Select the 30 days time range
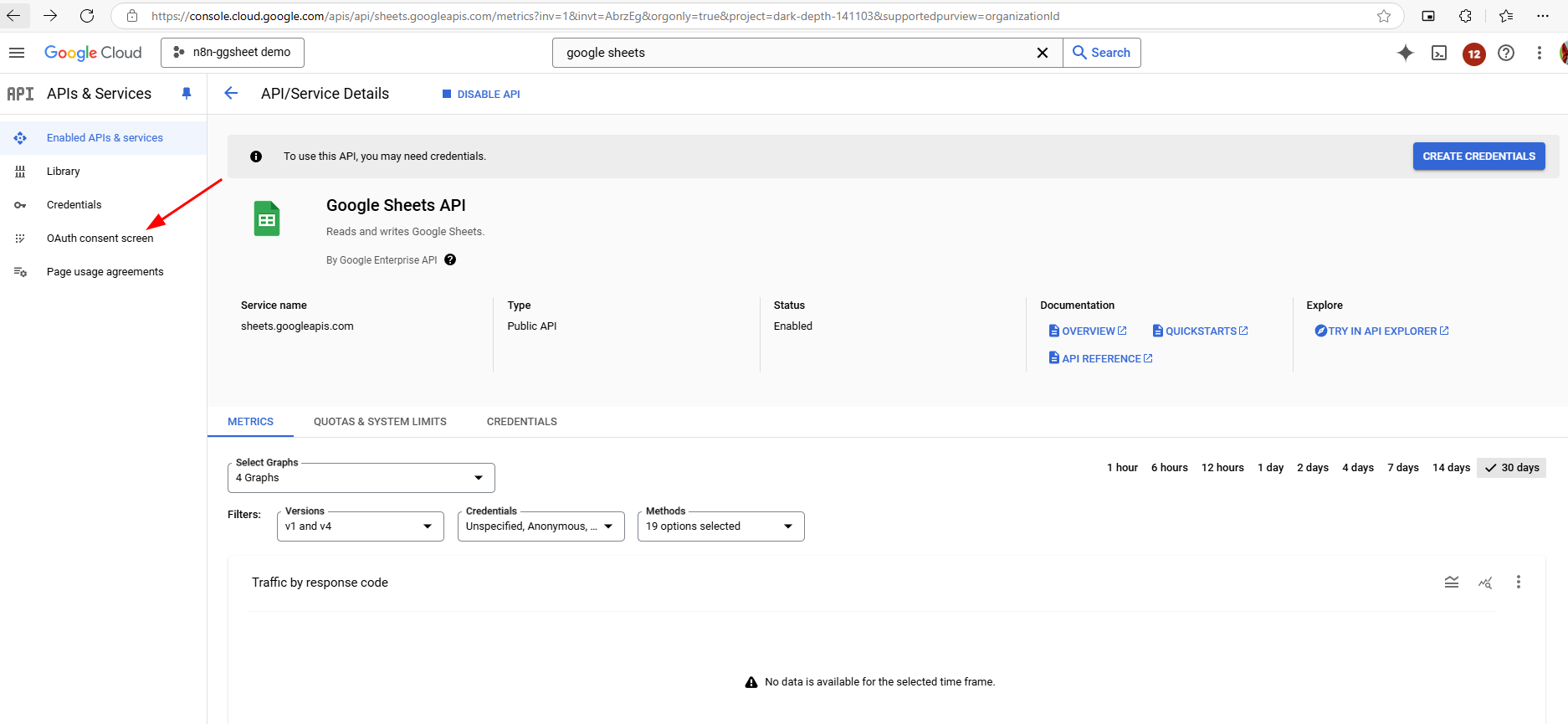 [1511, 468]
